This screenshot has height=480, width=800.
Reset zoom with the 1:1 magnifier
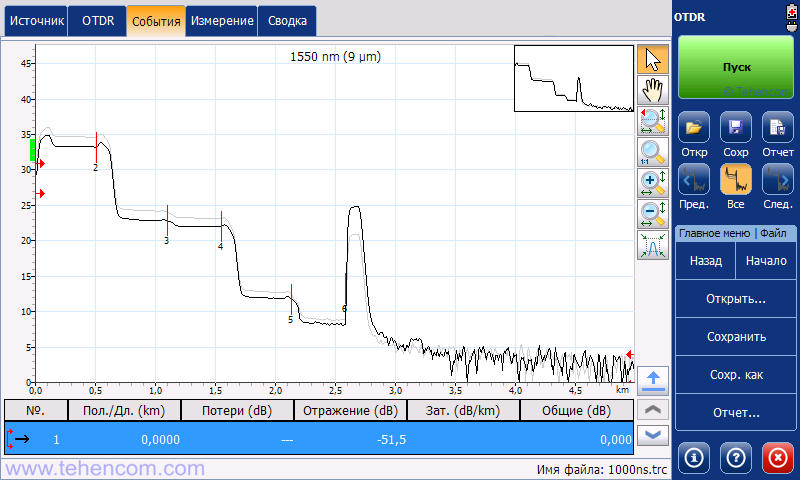[653, 152]
